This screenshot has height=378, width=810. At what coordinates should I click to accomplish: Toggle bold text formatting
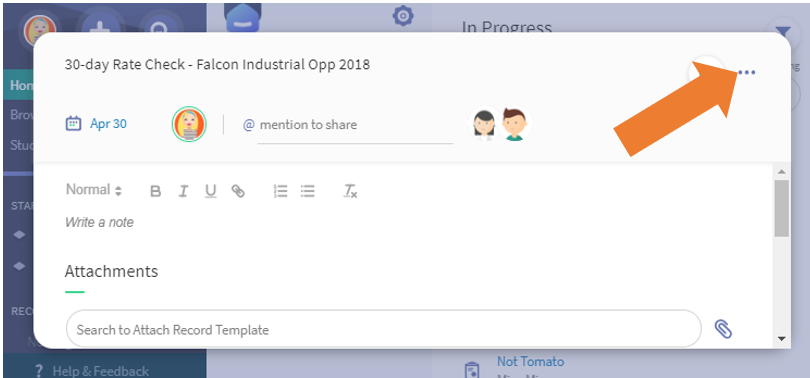pyautogui.click(x=155, y=192)
